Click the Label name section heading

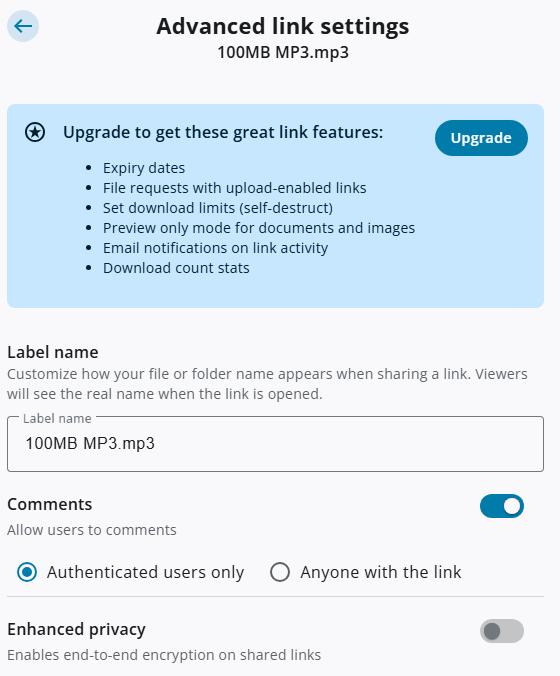coord(53,352)
